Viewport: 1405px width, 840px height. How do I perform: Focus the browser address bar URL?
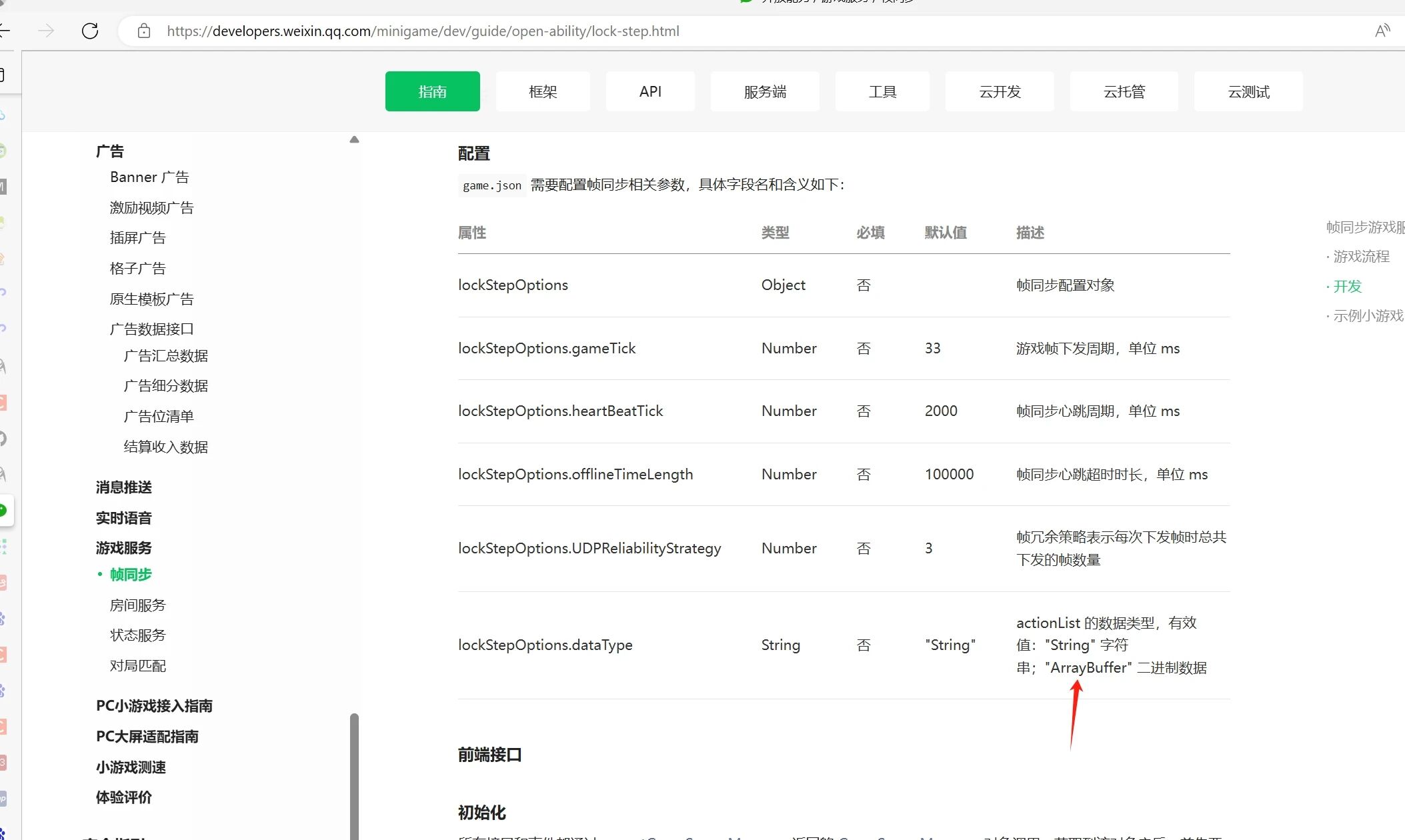[x=423, y=31]
